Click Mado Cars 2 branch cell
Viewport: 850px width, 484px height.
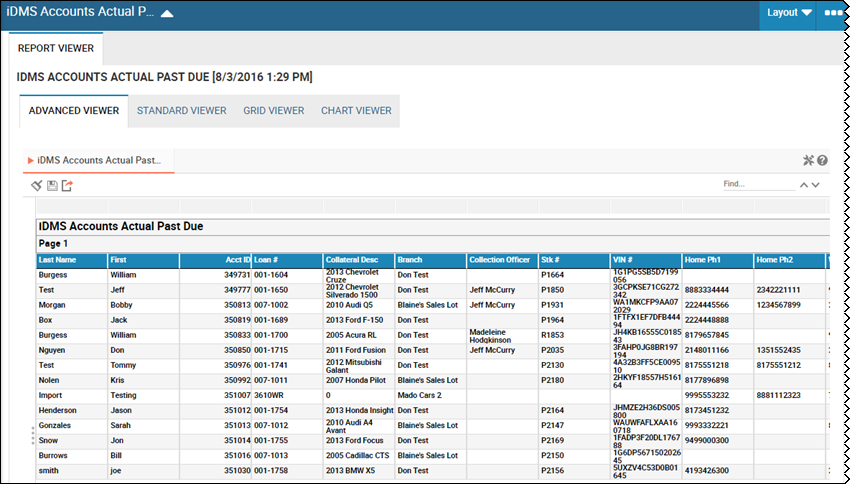pos(431,396)
